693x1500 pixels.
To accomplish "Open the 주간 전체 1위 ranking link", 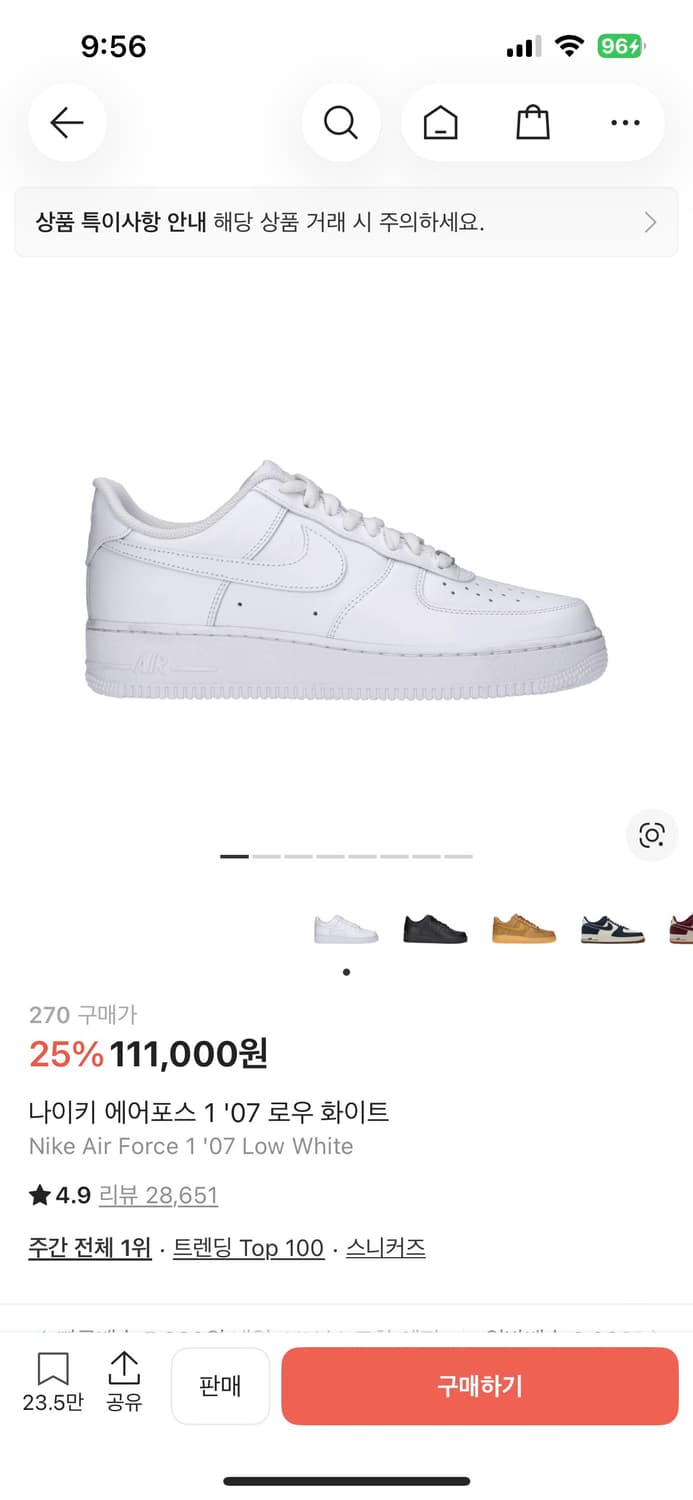I will [x=90, y=1248].
